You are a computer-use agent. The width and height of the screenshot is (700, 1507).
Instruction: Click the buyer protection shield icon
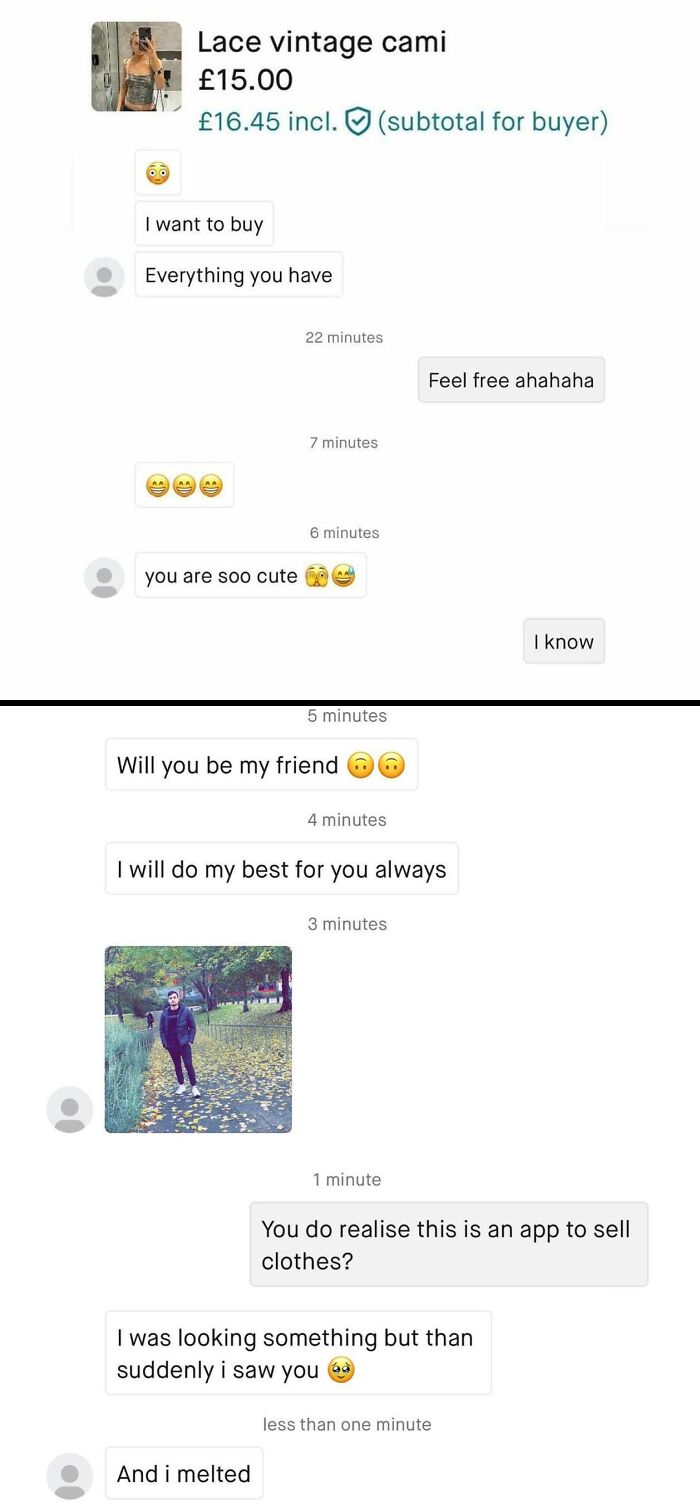[x=357, y=122]
